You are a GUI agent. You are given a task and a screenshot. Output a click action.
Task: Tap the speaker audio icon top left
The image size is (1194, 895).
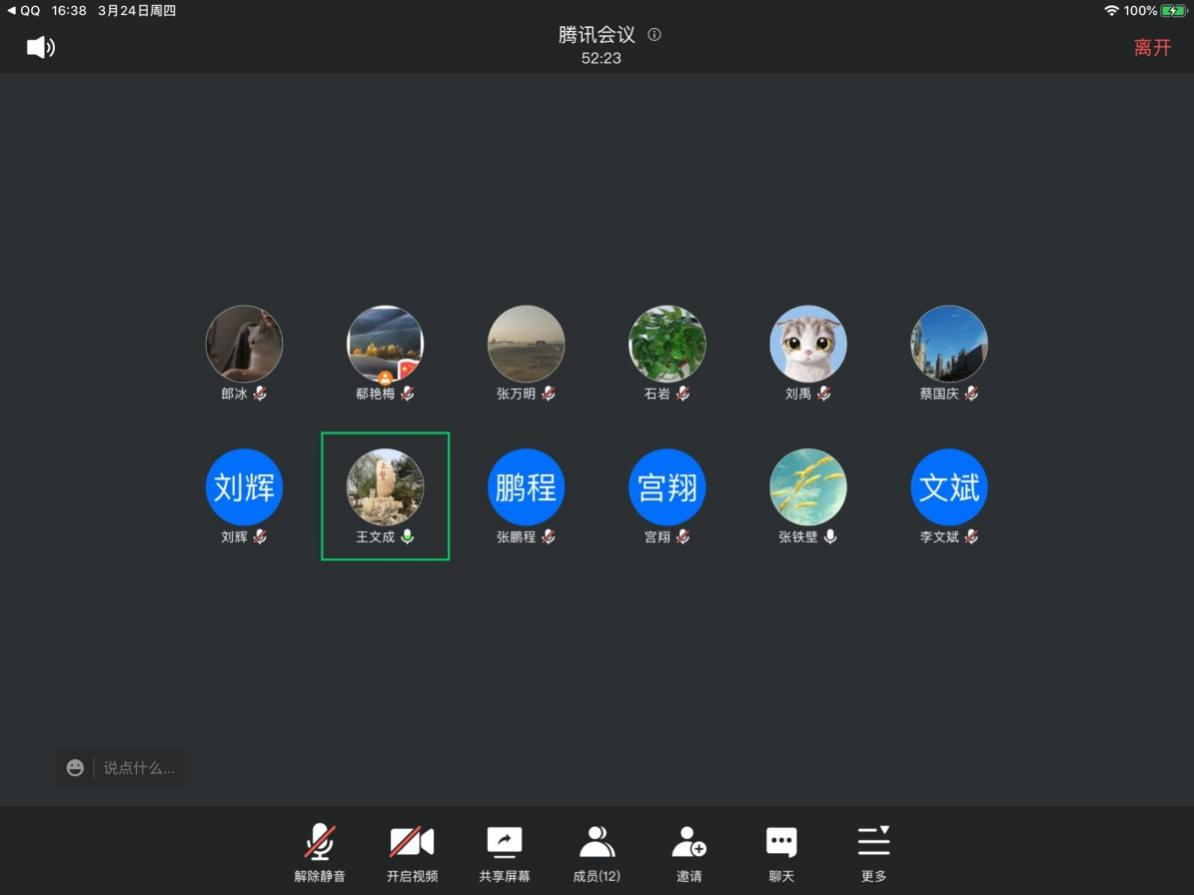click(40, 47)
